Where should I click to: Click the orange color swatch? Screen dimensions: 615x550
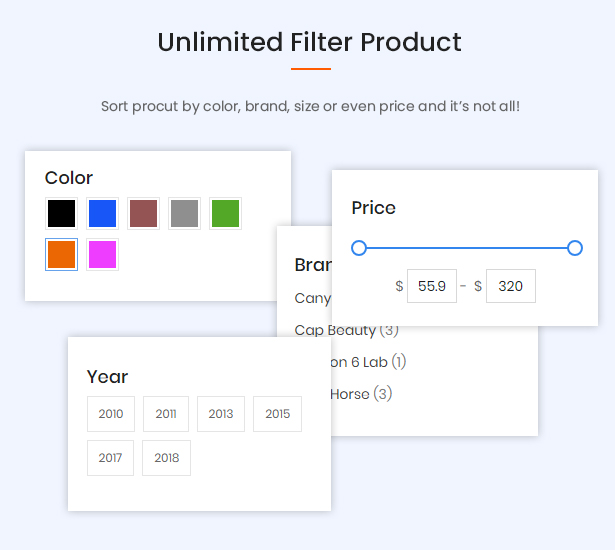tap(61, 254)
